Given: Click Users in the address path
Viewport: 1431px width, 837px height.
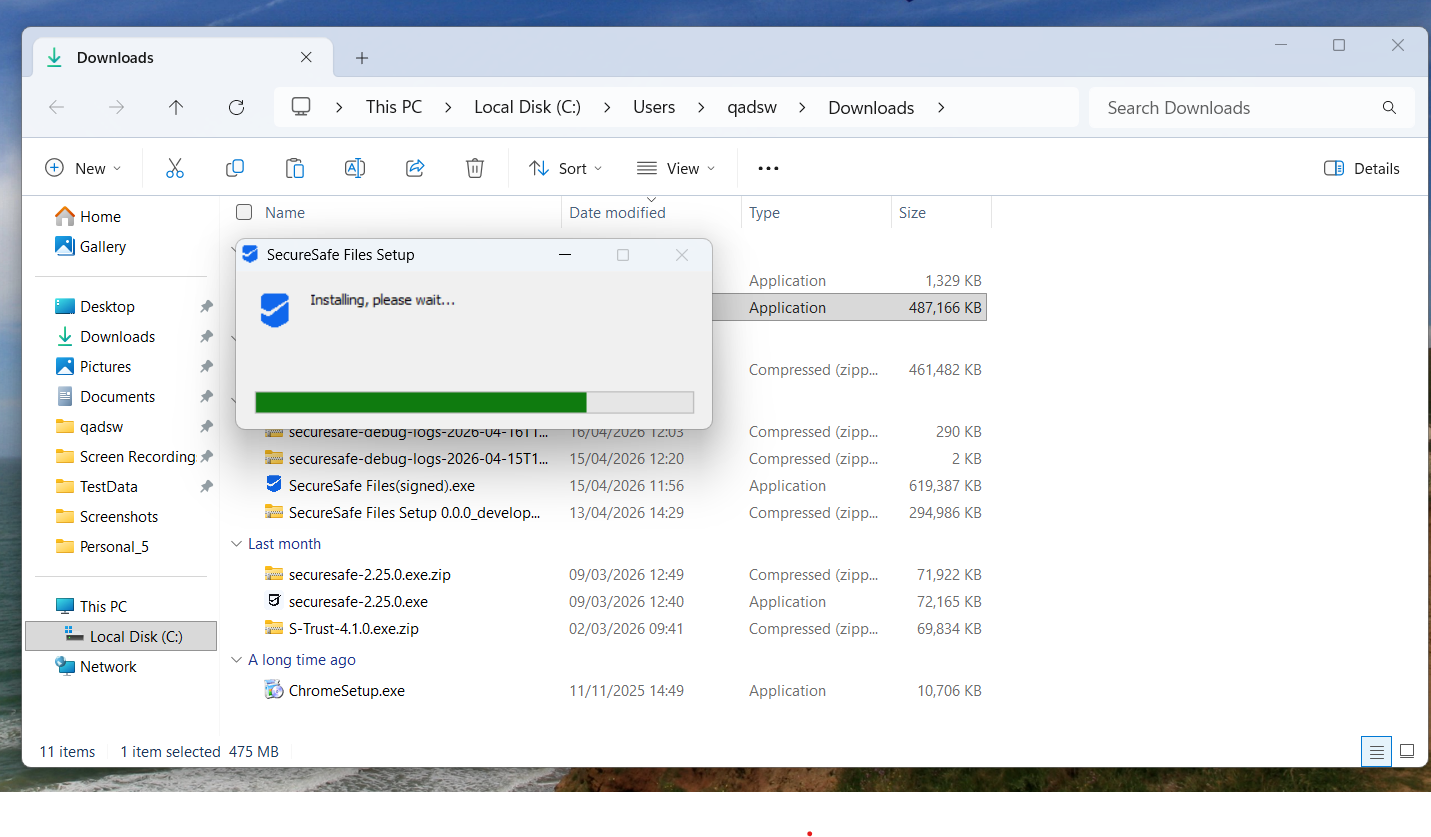Looking at the screenshot, I should coord(654,107).
